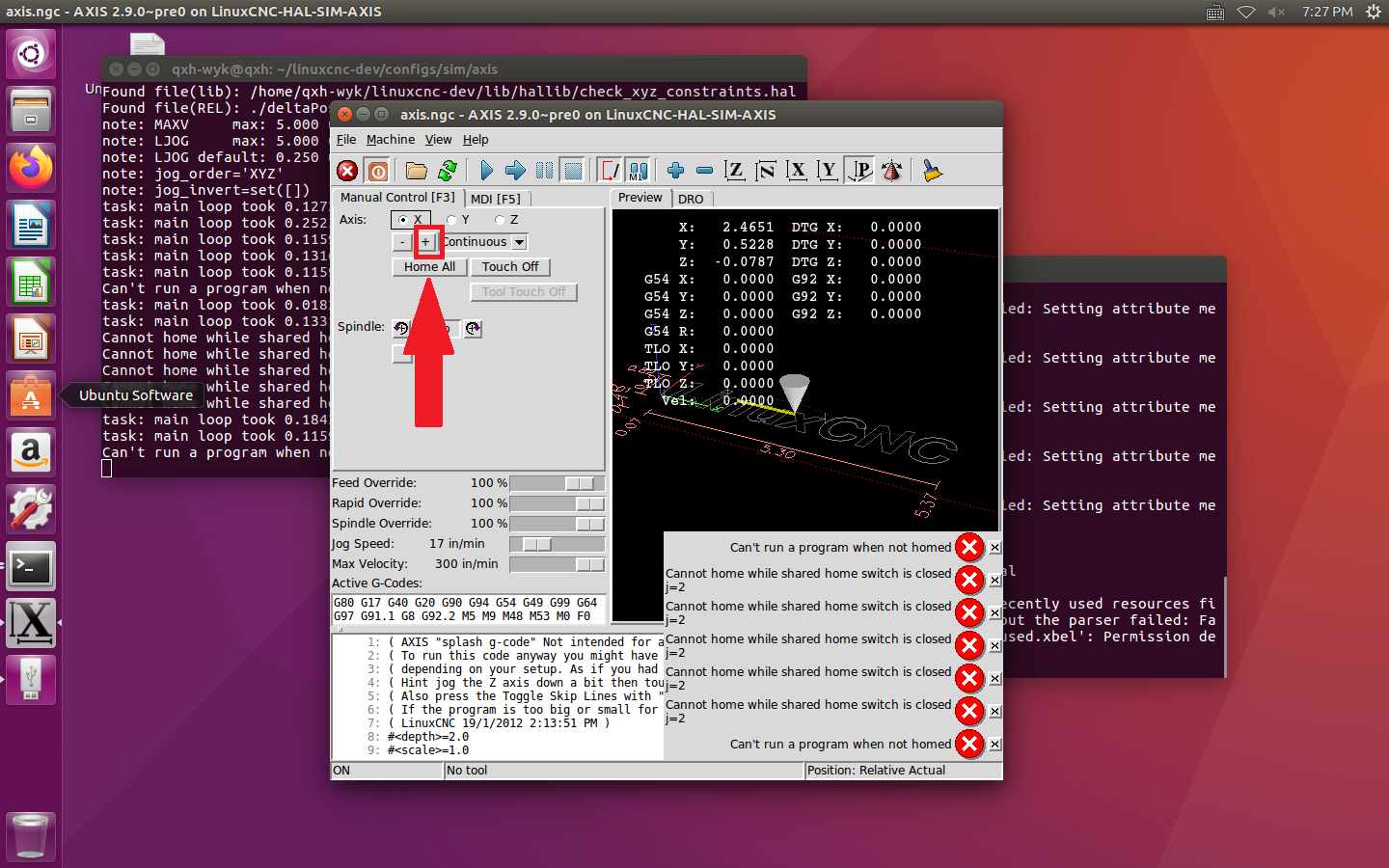Open the View menu
Image resolution: width=1389 pixels, height=868 pixels.
pos(439,140)
